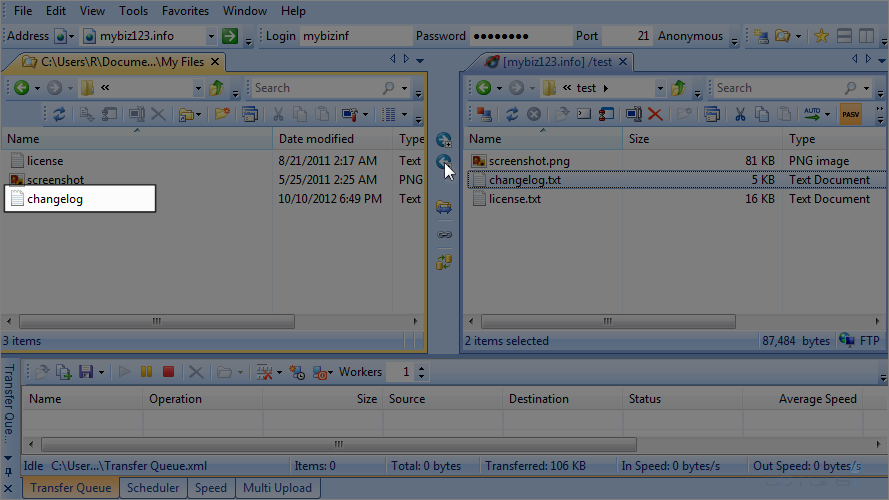The image size is (889, 500).
Task: Expand the AUTO transfer mode dropdown
Action: point(829,114)
